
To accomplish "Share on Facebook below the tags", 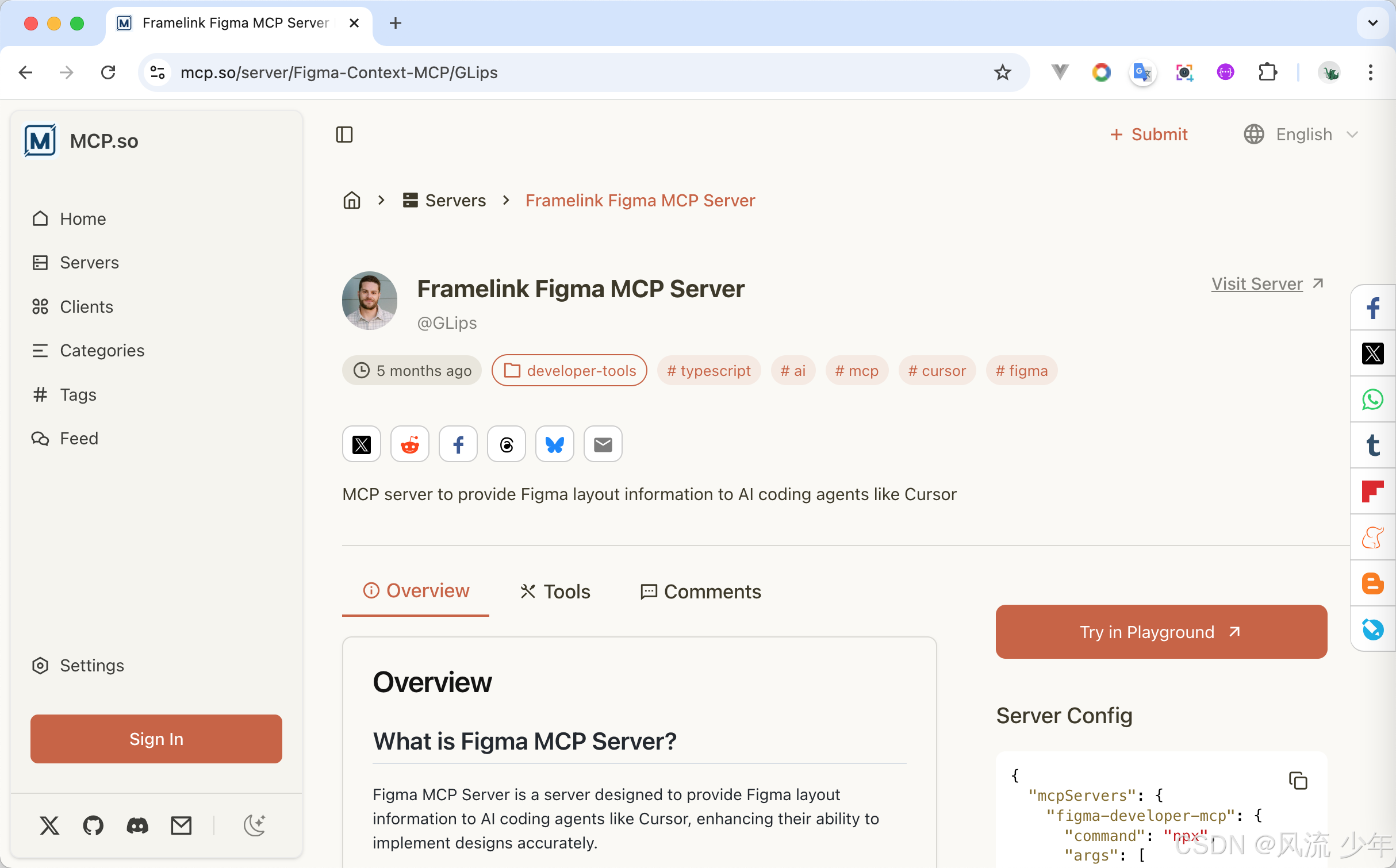I will pyautogui.click(x=458, y=444).
